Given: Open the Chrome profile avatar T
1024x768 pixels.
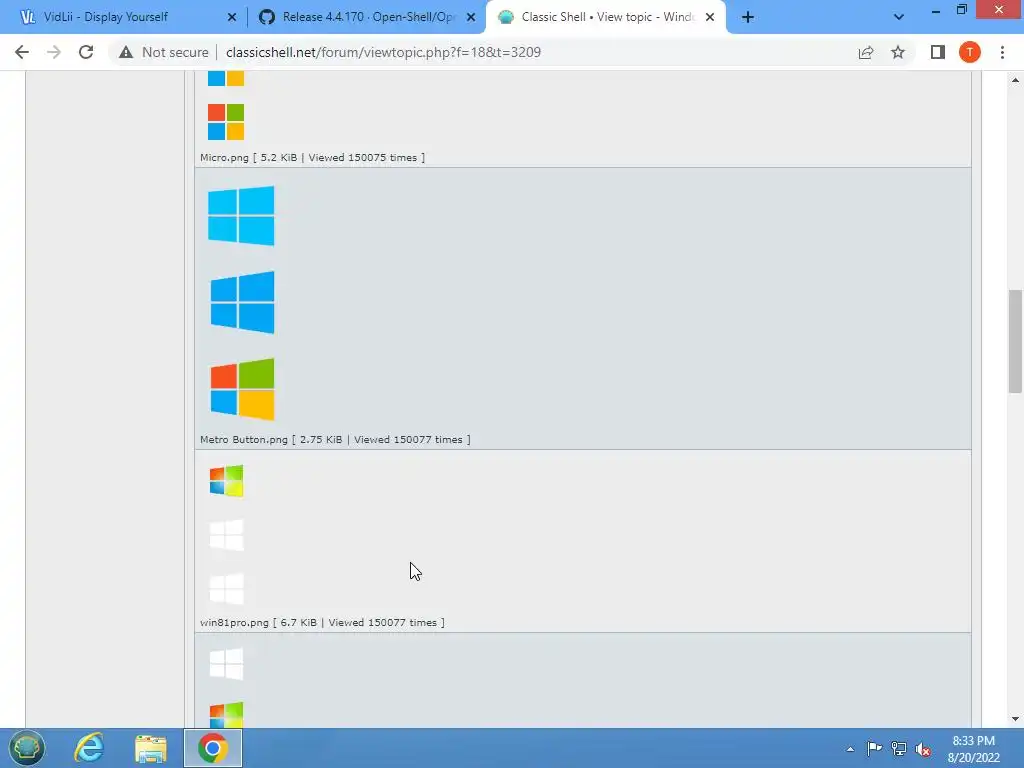Looking at the screenshot, I should pyautogui.click(x=970, y=52).
